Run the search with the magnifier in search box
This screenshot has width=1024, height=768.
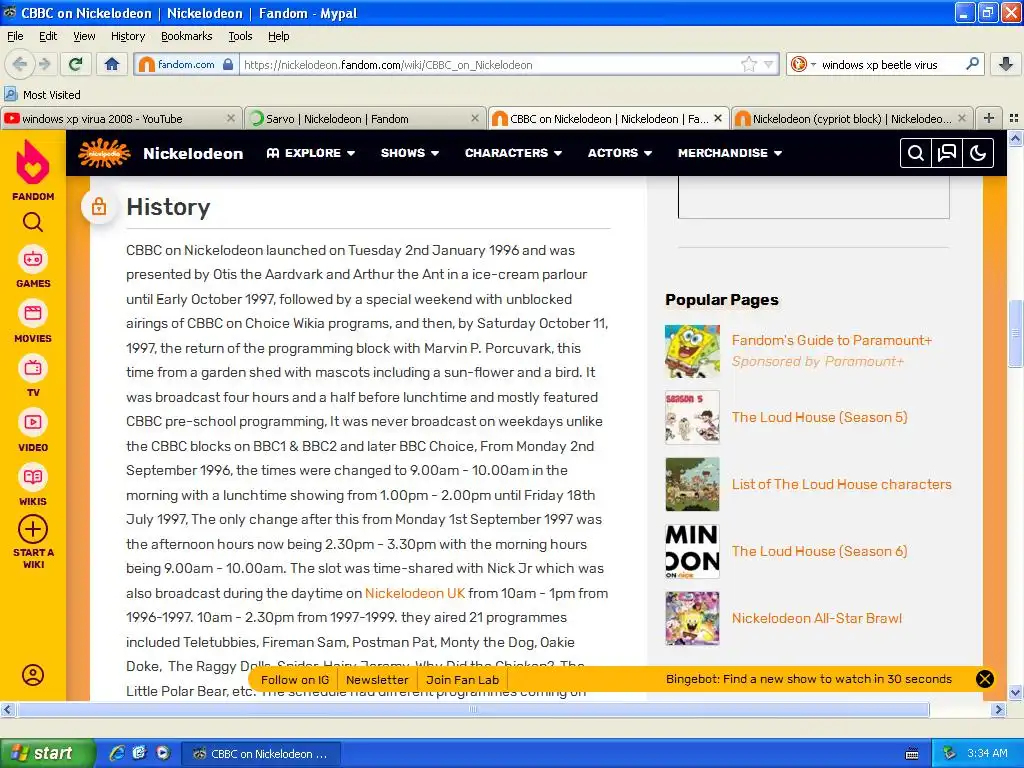click(x=972, y=64)
